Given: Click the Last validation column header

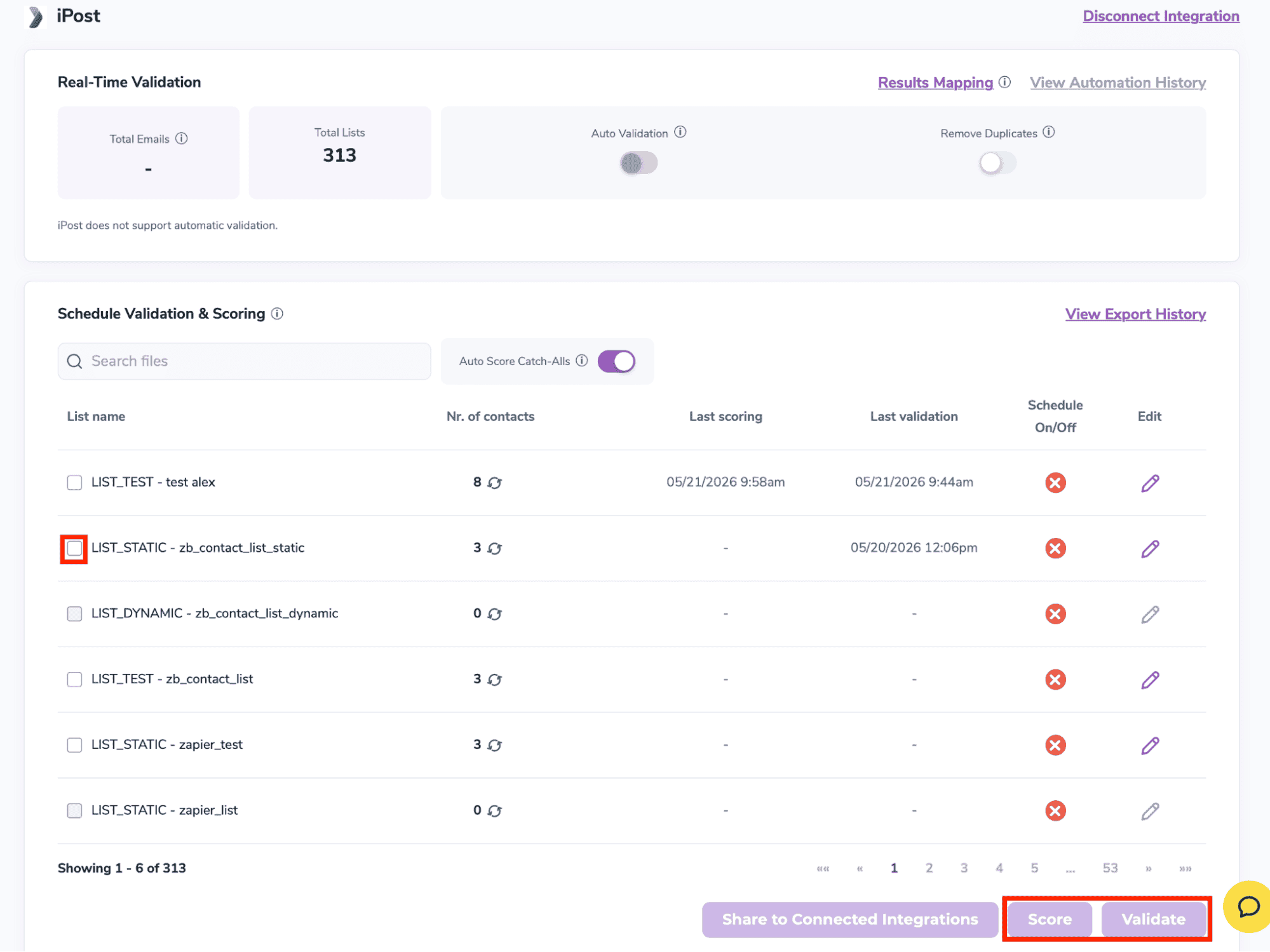Looking at the screenshot, I should coord(914,417).
